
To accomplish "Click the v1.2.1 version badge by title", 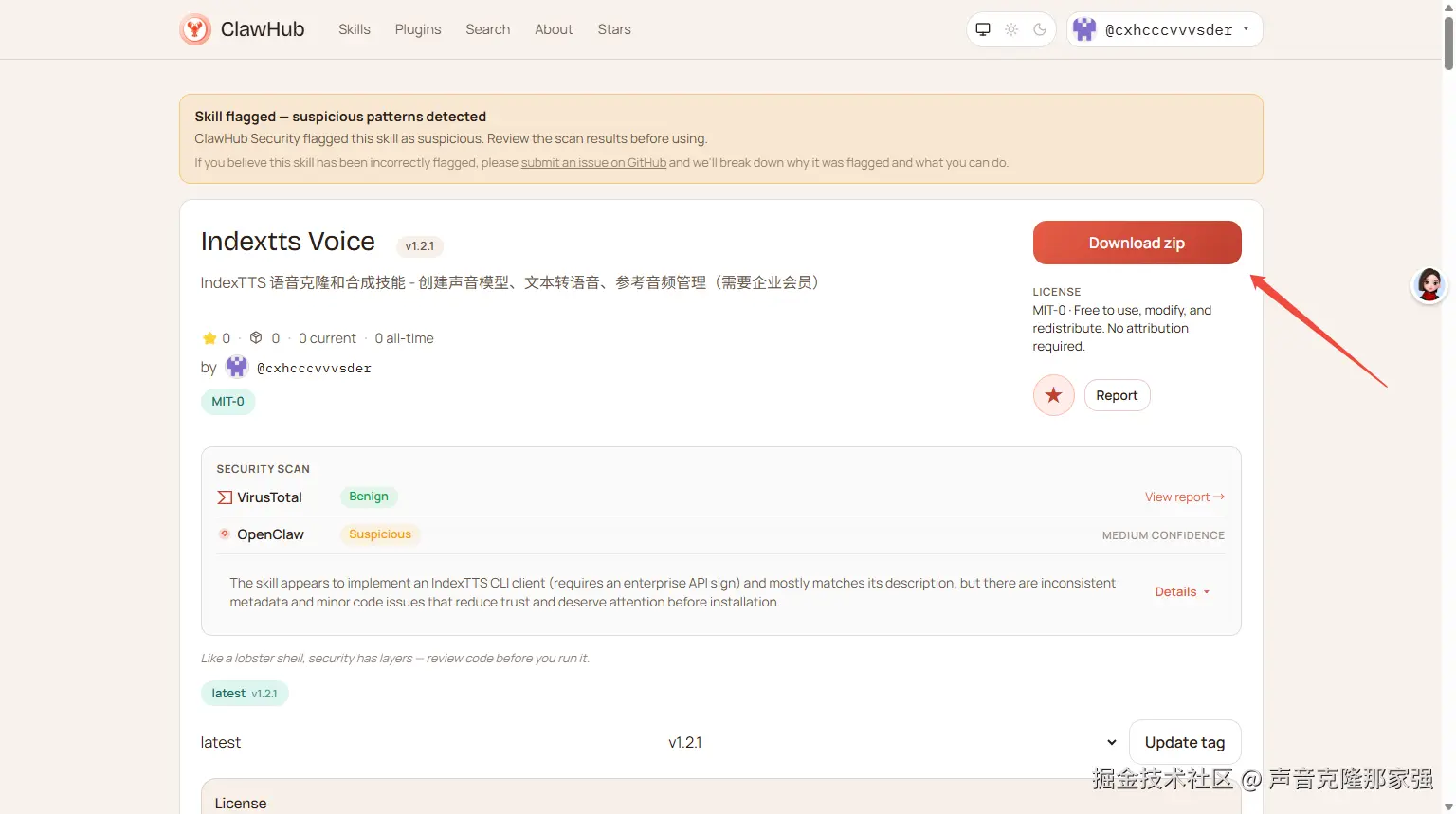I will (419, 246).
